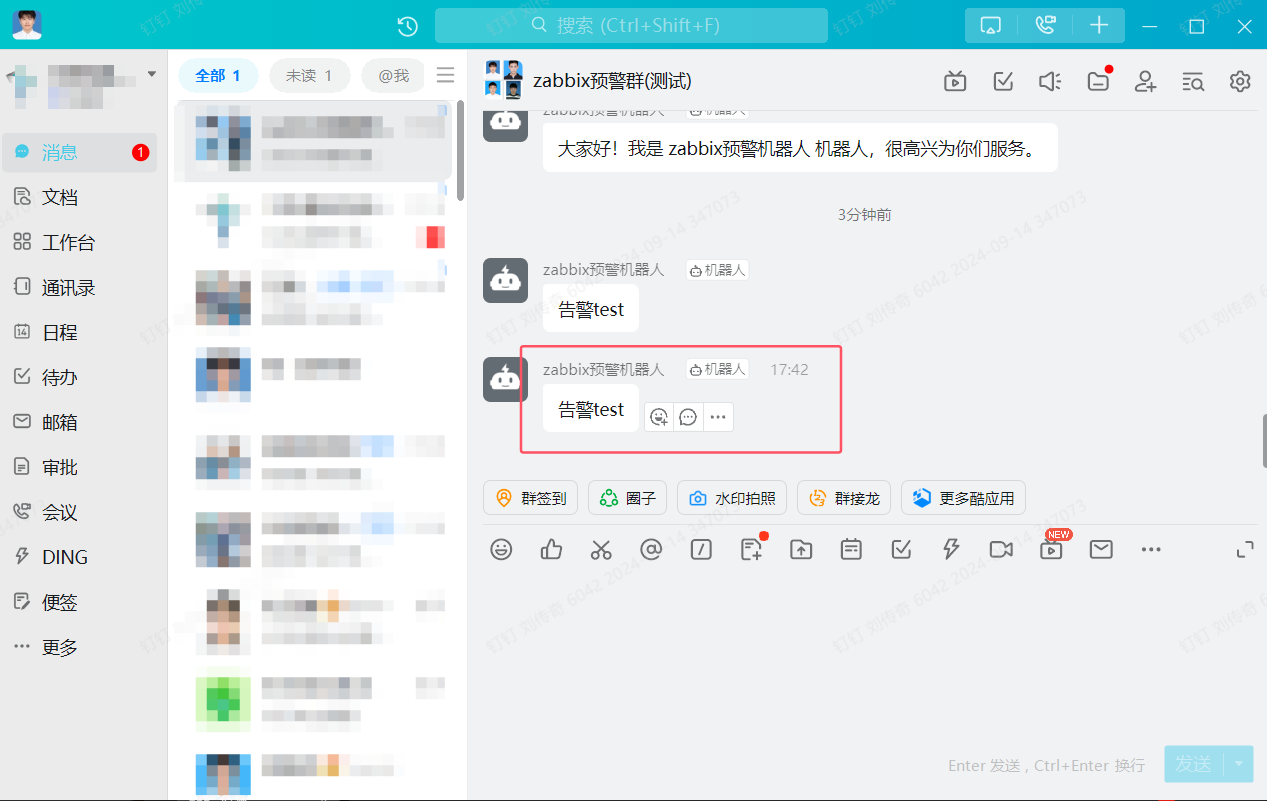The height and width of the screenshot is (801, 1267).
Task: Click the search box in title bar
Action: pyautogui.click(x=631, y=25)
